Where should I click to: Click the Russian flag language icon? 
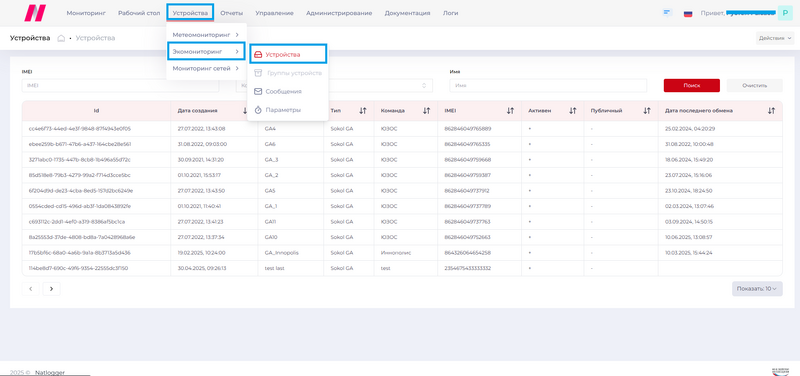click(688, 13)
